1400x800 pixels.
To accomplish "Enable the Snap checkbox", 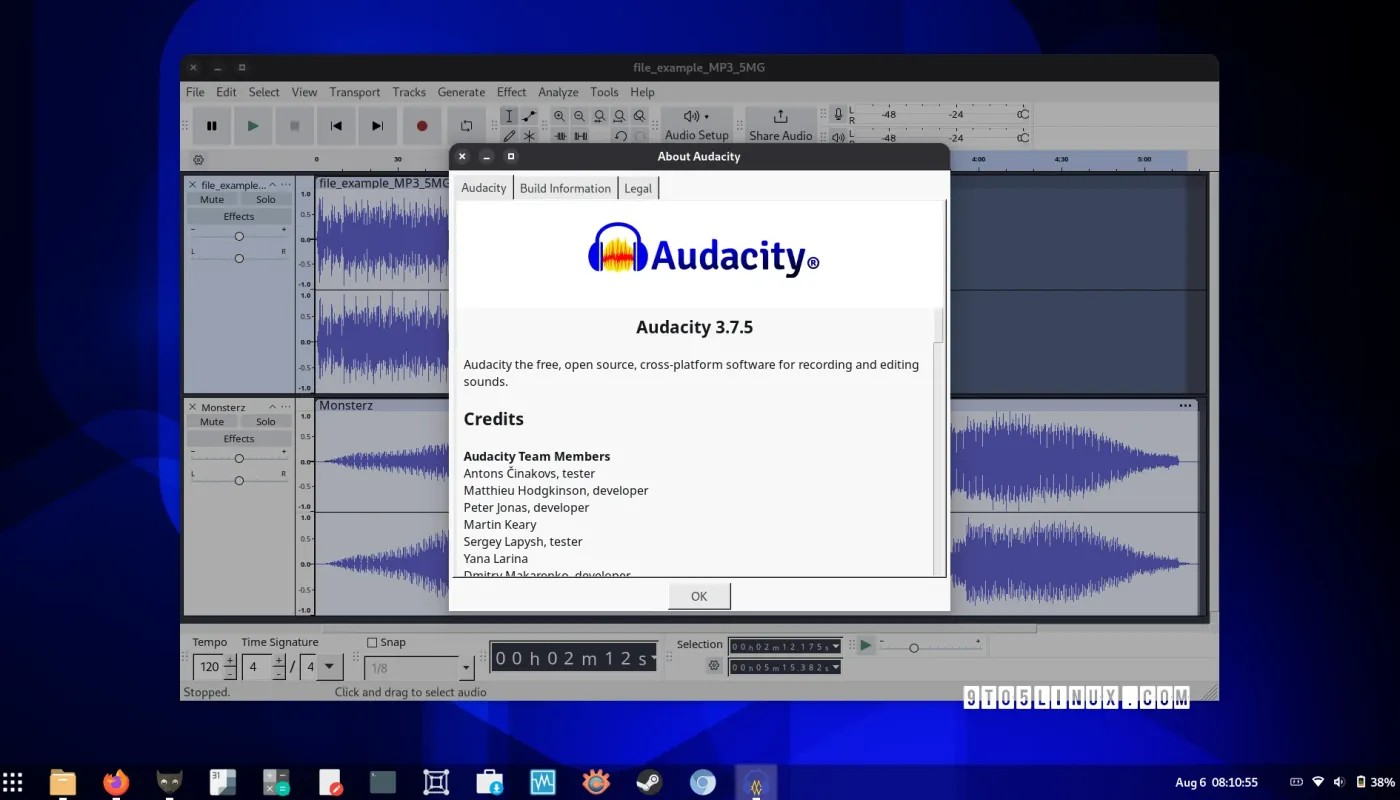I will (x=370, y=641).
